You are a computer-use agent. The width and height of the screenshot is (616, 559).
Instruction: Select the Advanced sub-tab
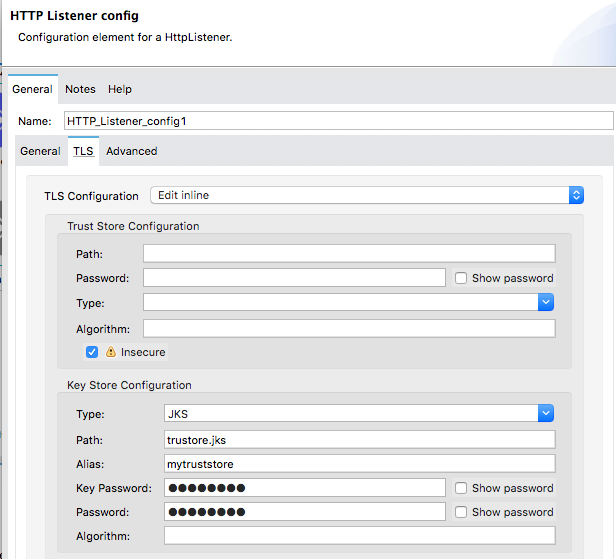pos(132,151)
